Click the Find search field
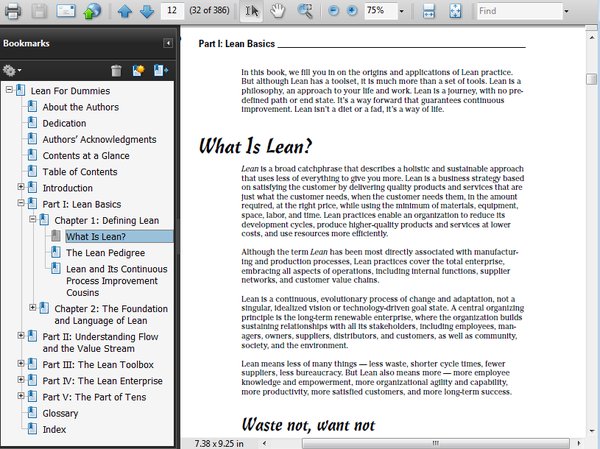The width and height of the screenshot is (600, 449). 520,11
